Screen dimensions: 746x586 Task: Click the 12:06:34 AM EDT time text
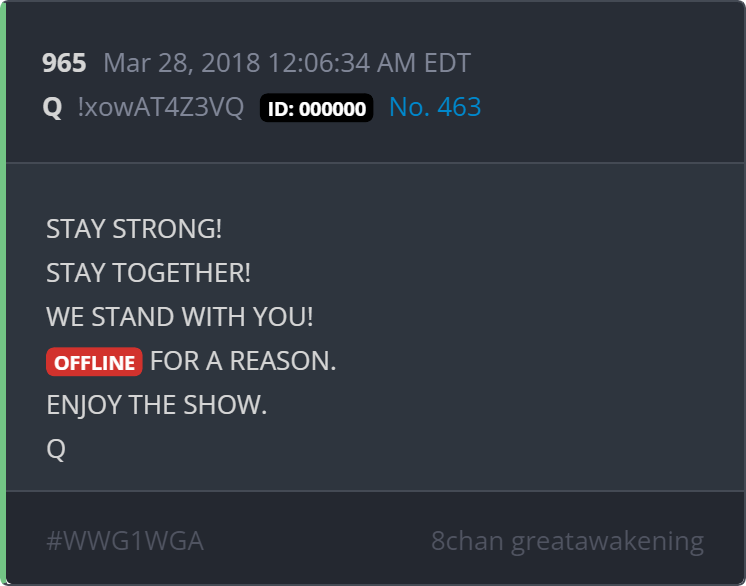370,63
